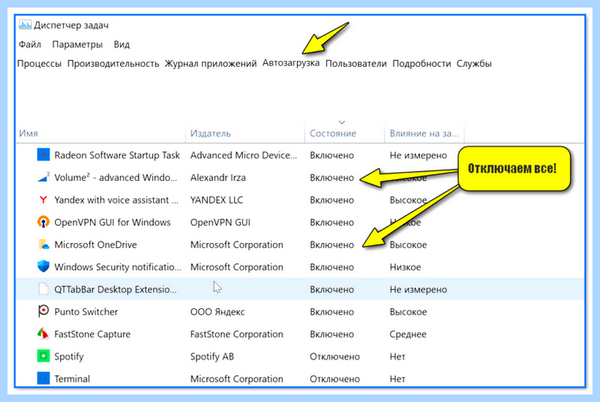The height and width of the screenshot is (402, 600).
Task: Click Среднее impact in FastStone row
Action: (408, 334)
